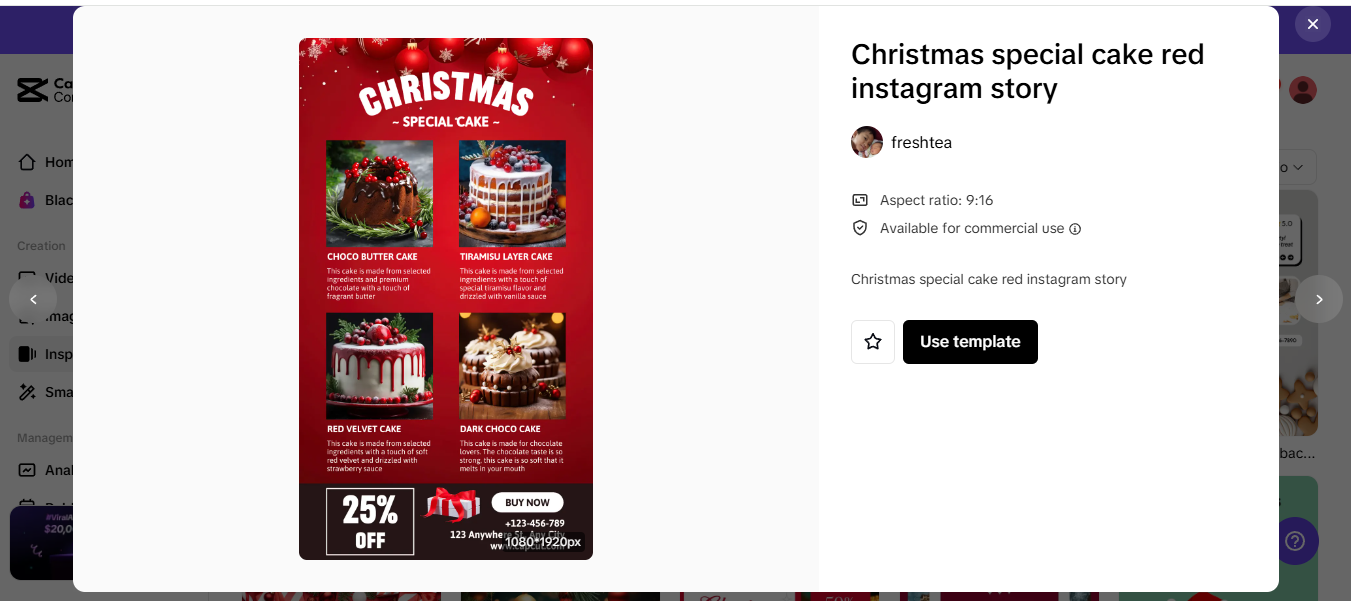Open freshtea creator avatar
Viewport: 1351px width, 601px height.
[867, 142]
